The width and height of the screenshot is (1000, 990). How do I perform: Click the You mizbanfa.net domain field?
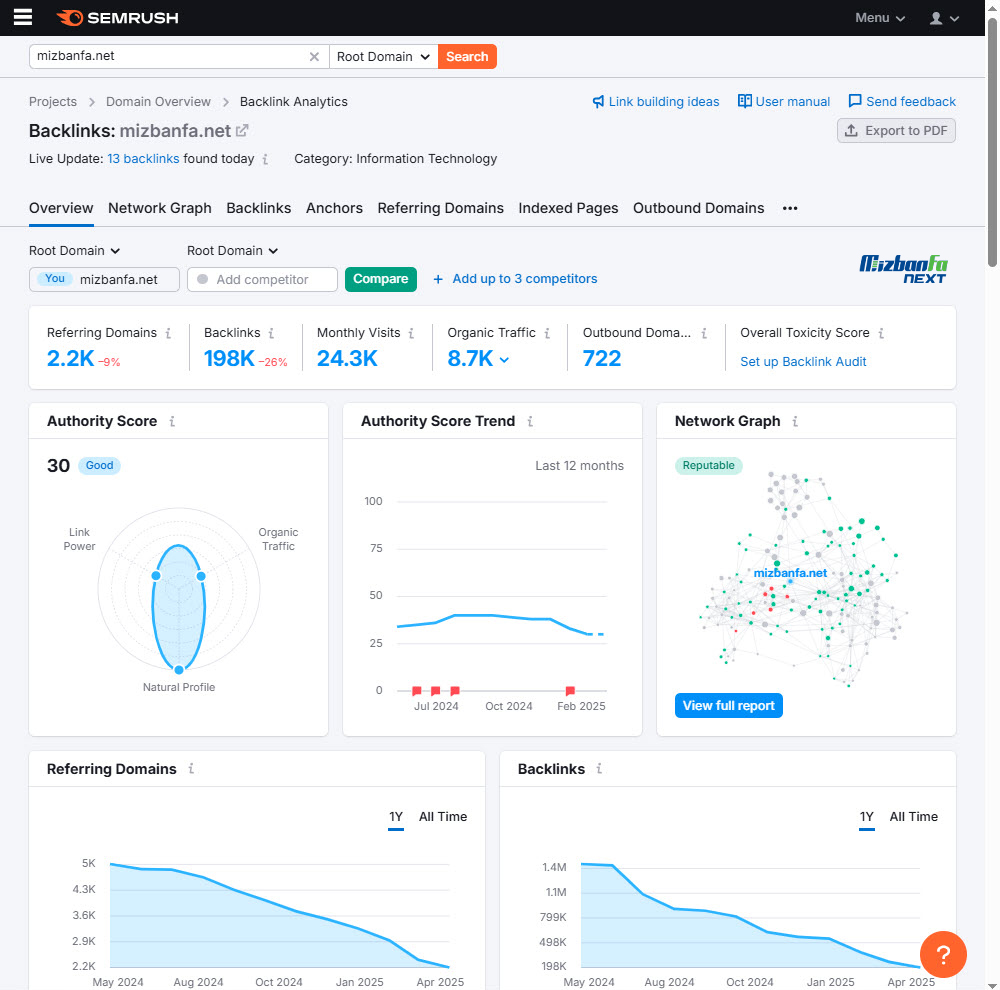(104, 279)
